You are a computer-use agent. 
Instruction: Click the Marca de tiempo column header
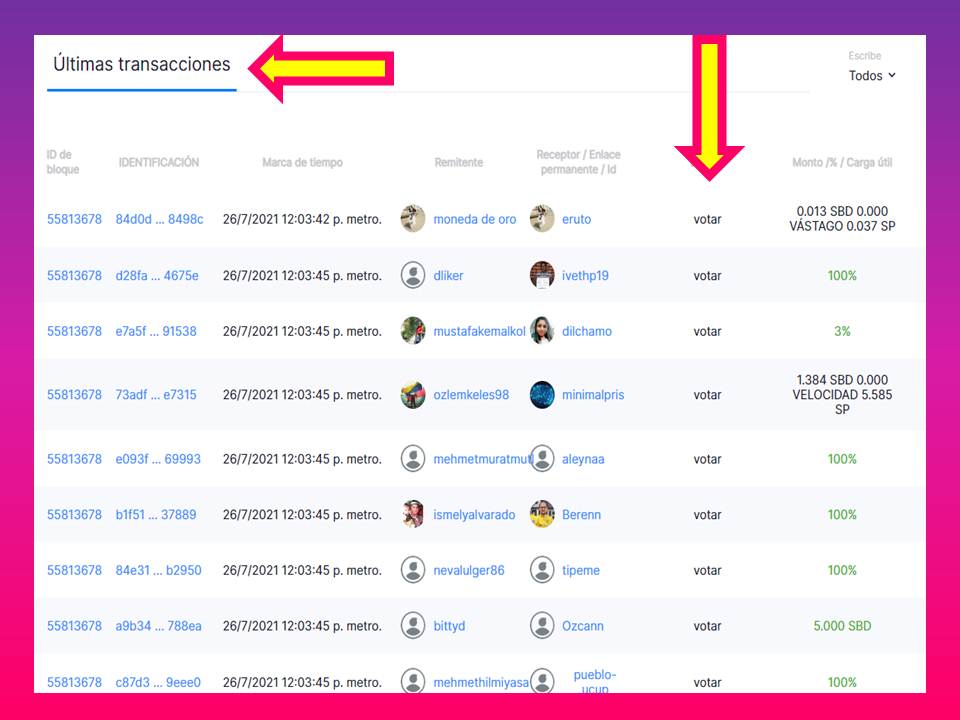point(302,162)
